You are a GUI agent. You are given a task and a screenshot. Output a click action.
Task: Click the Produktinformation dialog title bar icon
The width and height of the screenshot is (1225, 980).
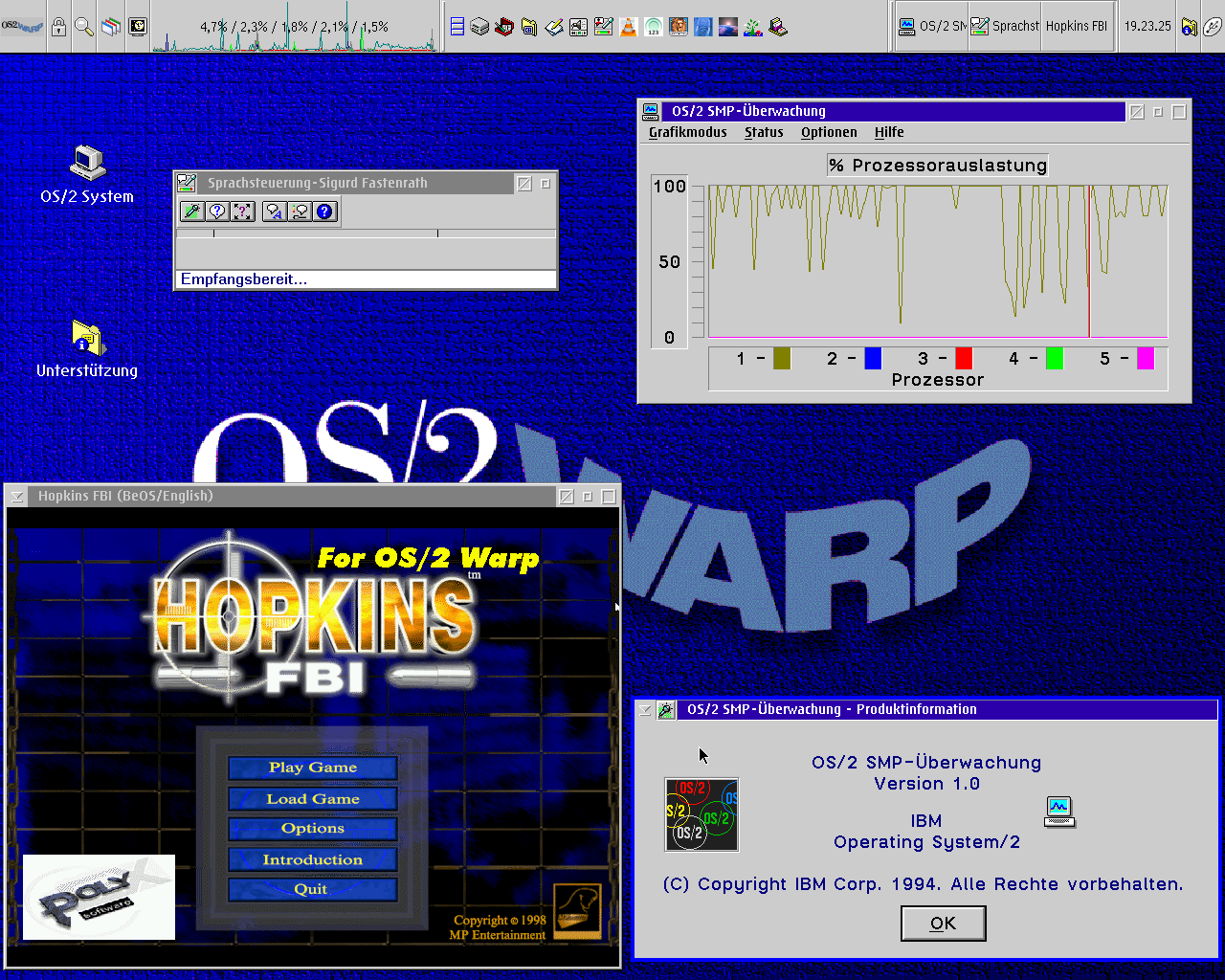[x=666, y=709]
